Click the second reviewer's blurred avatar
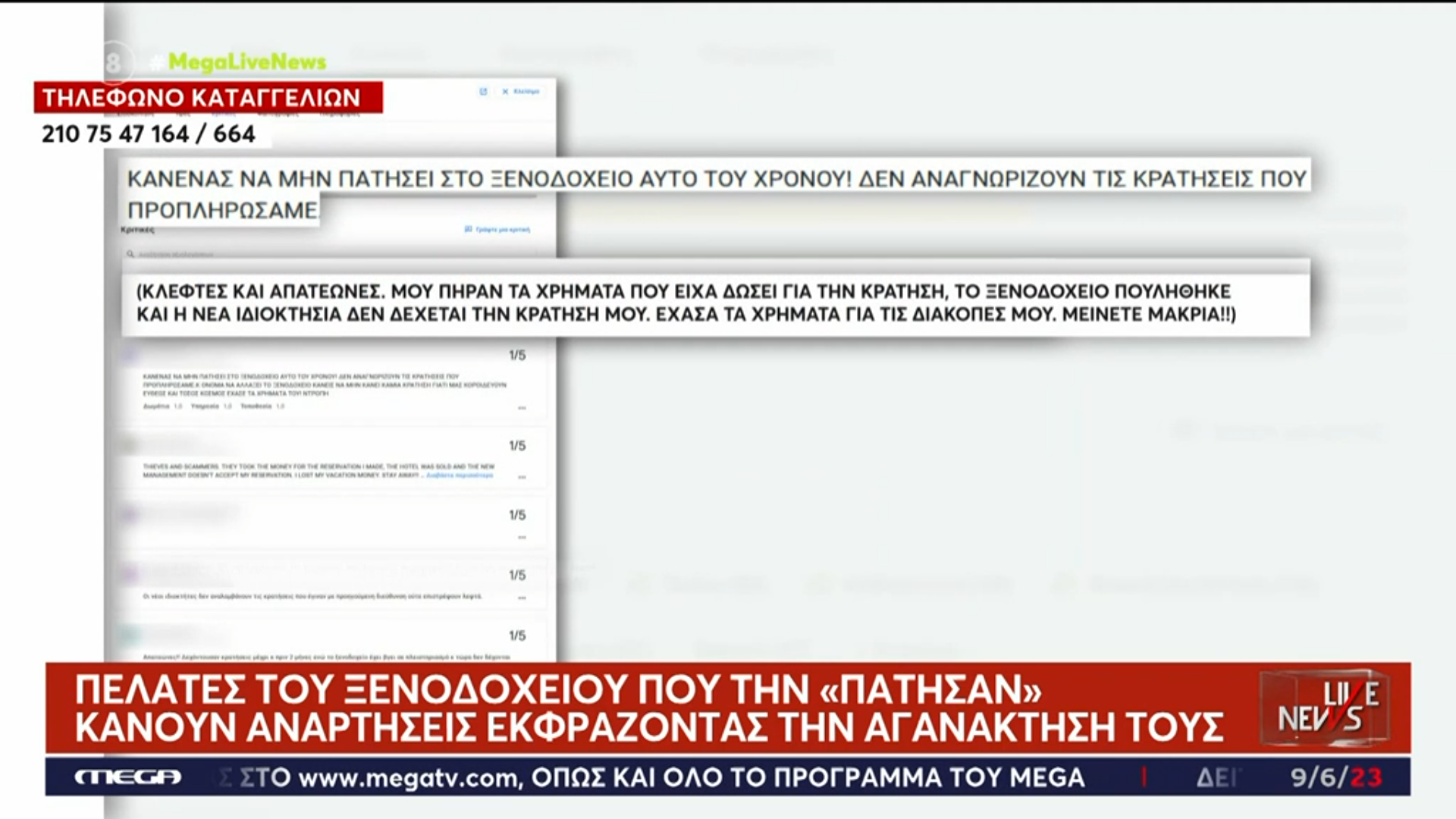 [129, 444]
